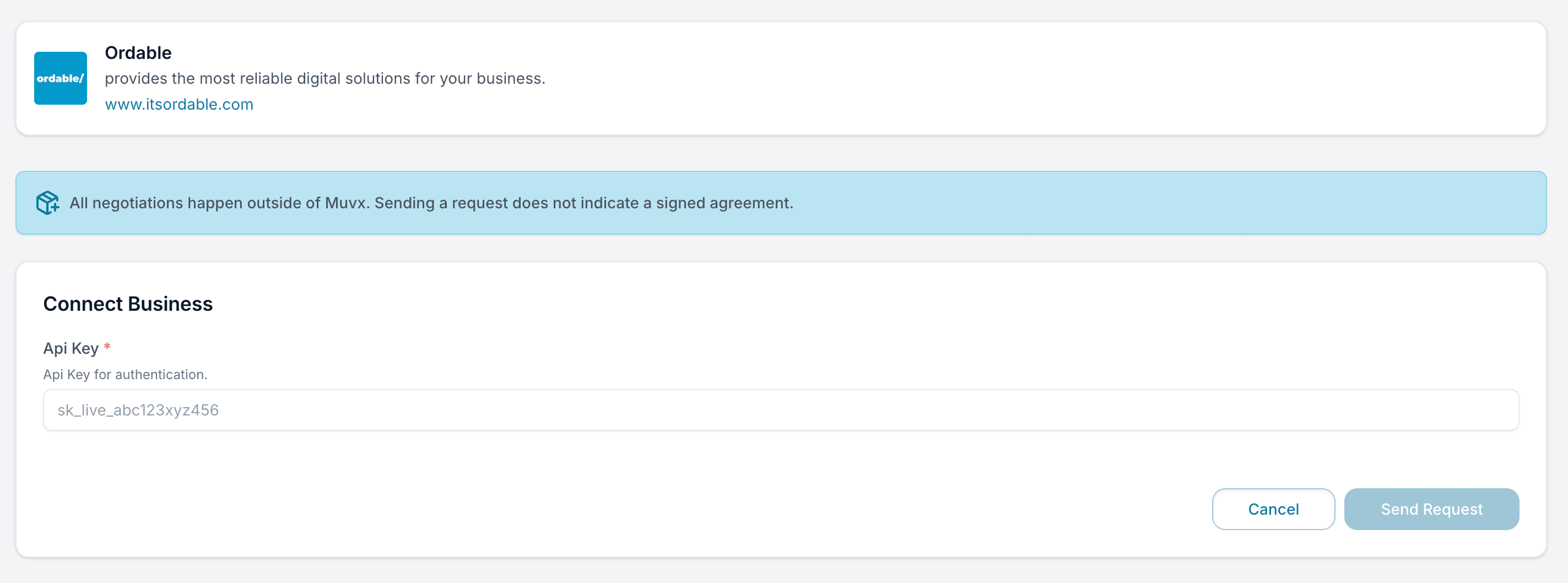Click the package icon in info banner
The width and height of the screenshot is (1568, 583).
coord(47,203)
